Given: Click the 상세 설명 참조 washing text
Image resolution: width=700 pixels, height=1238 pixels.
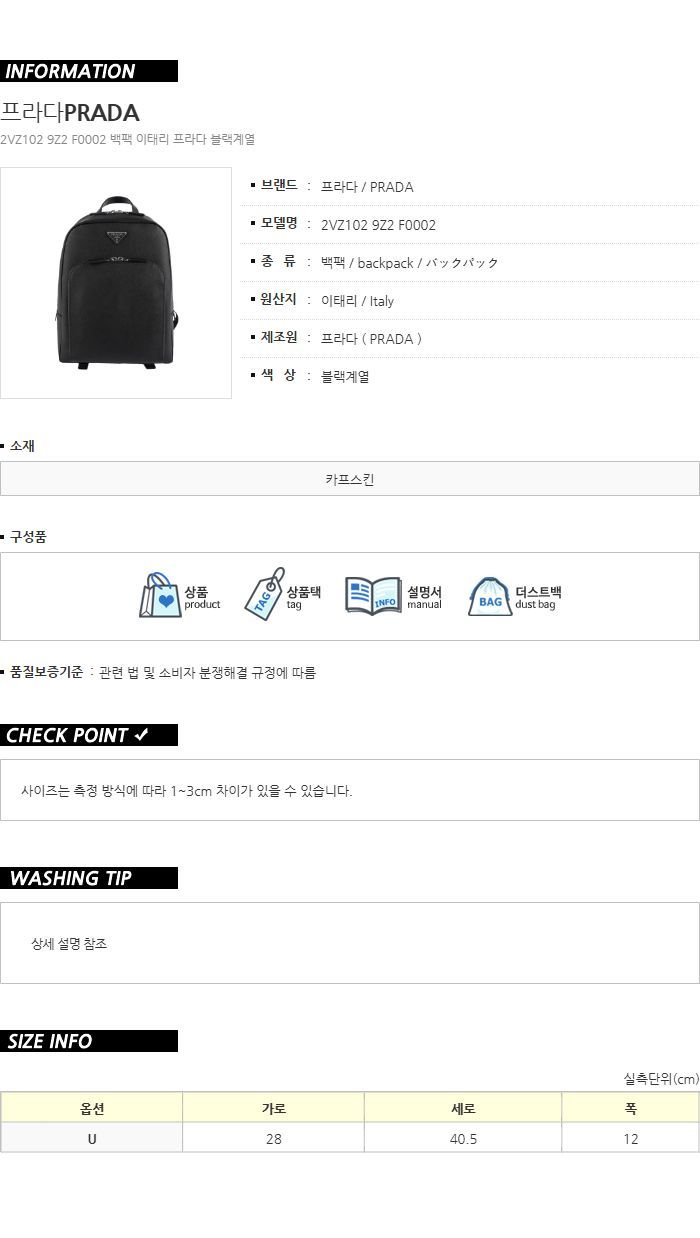Looking at the screenshot, I should pos(69,944).
